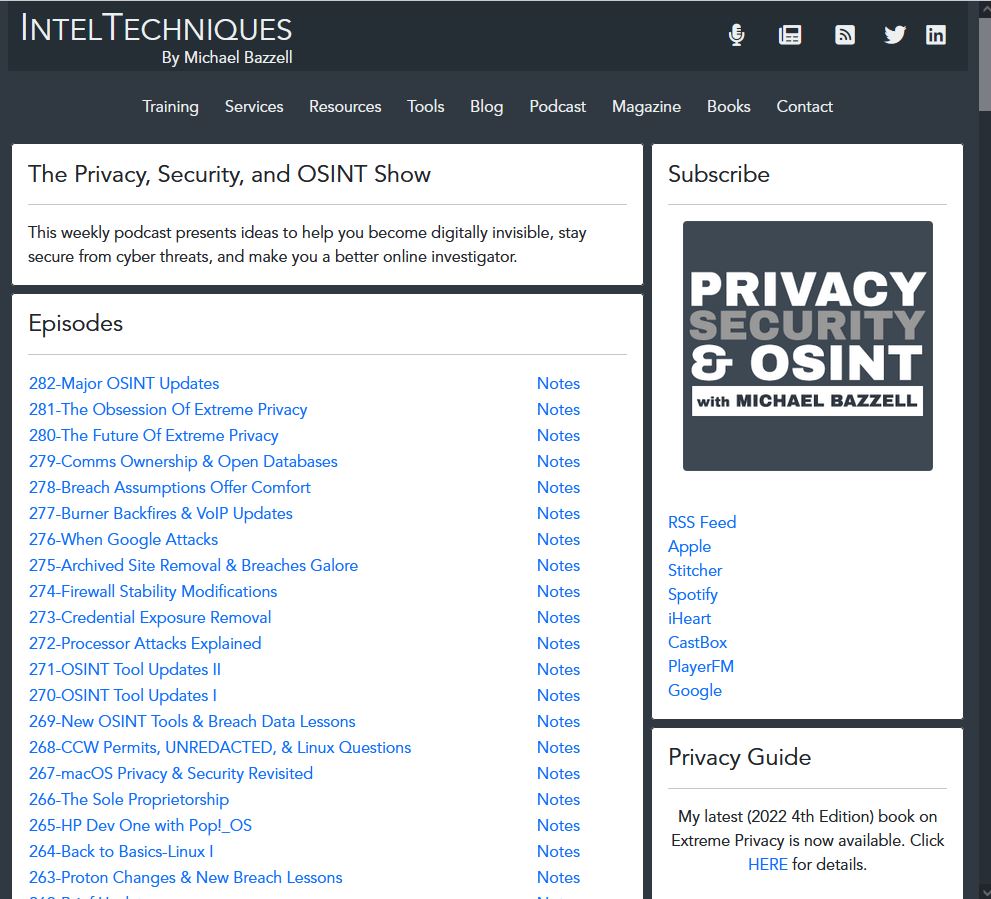Open the newspaper blog icon in header

coord(790,35)
